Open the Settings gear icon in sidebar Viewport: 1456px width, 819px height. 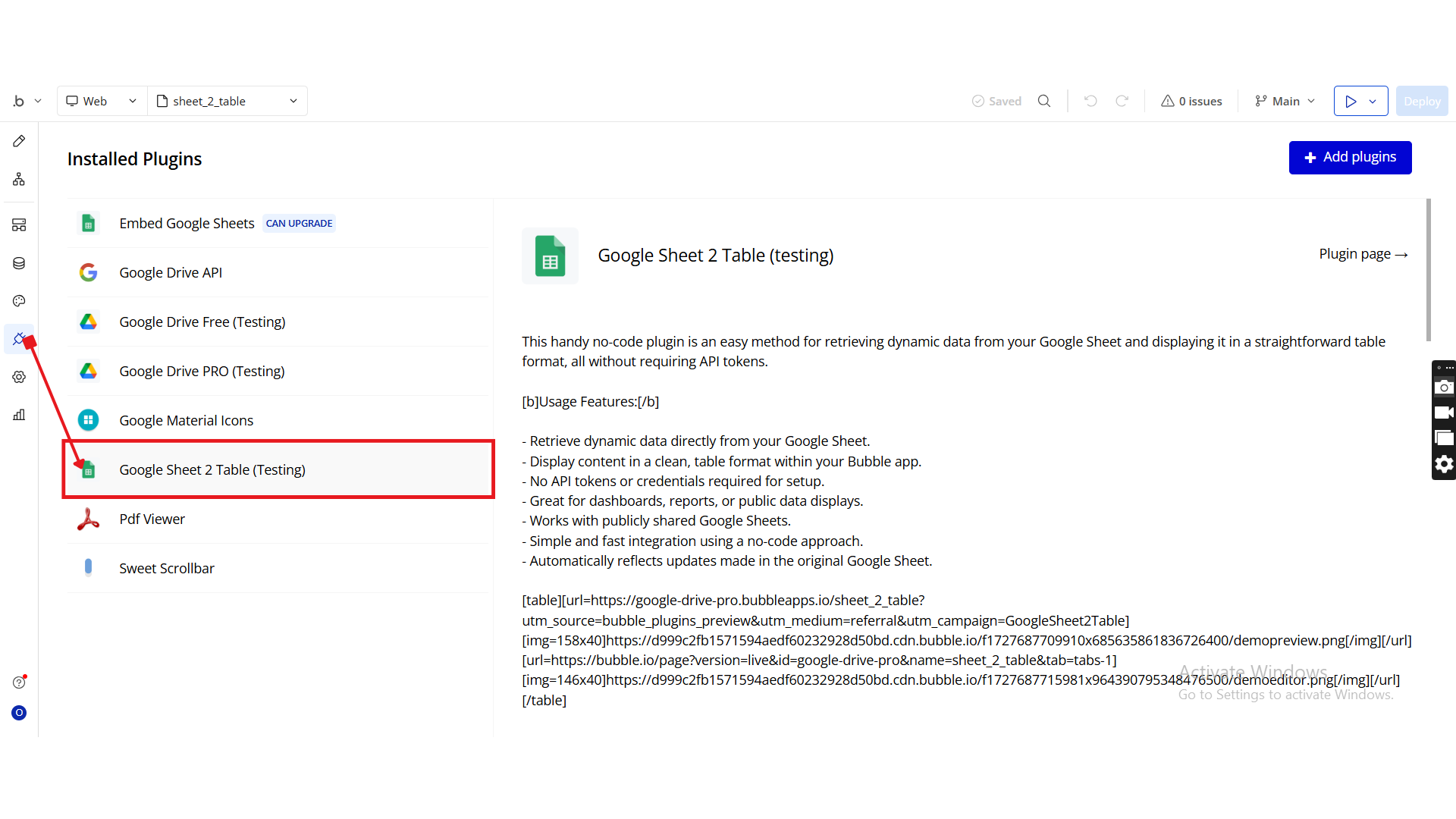[x=19, y=377]
